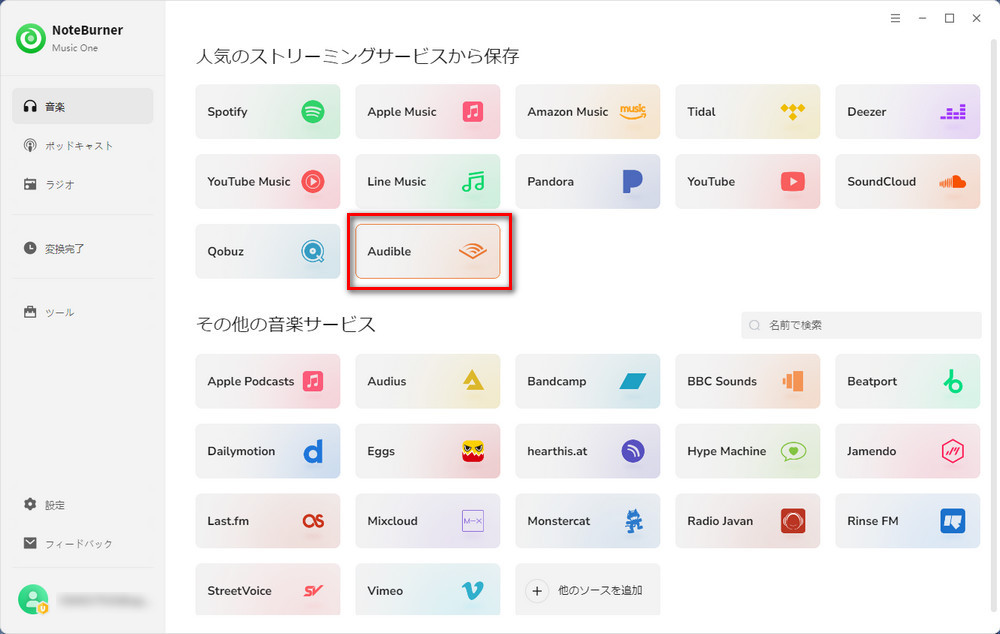Image resolution: width=1000 pixels, height=634 pixels.
Task: Open the ツール sidebar section
Action: click(x=83, y=312)
